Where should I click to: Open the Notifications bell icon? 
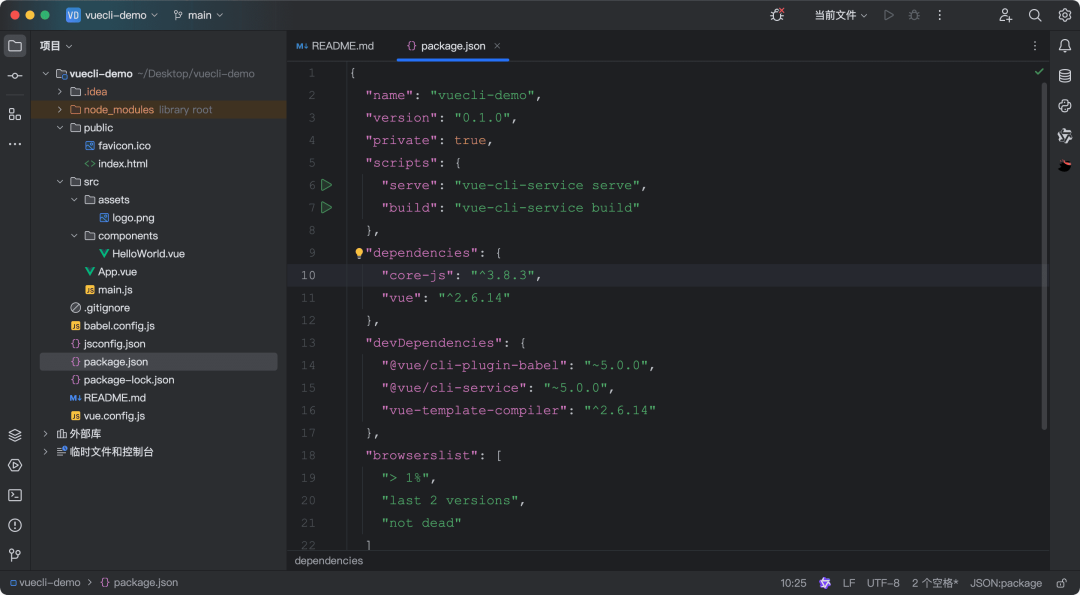coord(1065,45)
